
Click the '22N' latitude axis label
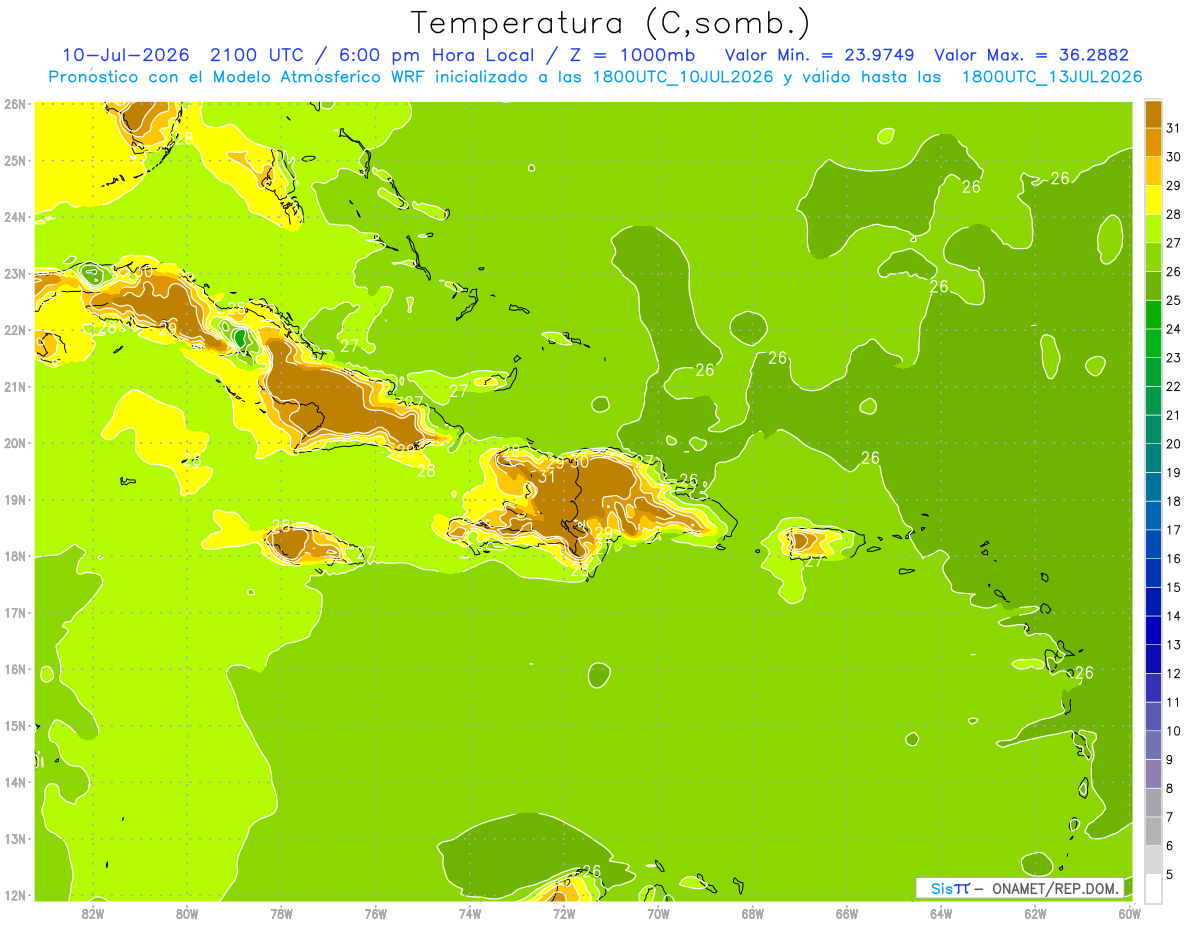pyautogui.click(x=15, y=330)
